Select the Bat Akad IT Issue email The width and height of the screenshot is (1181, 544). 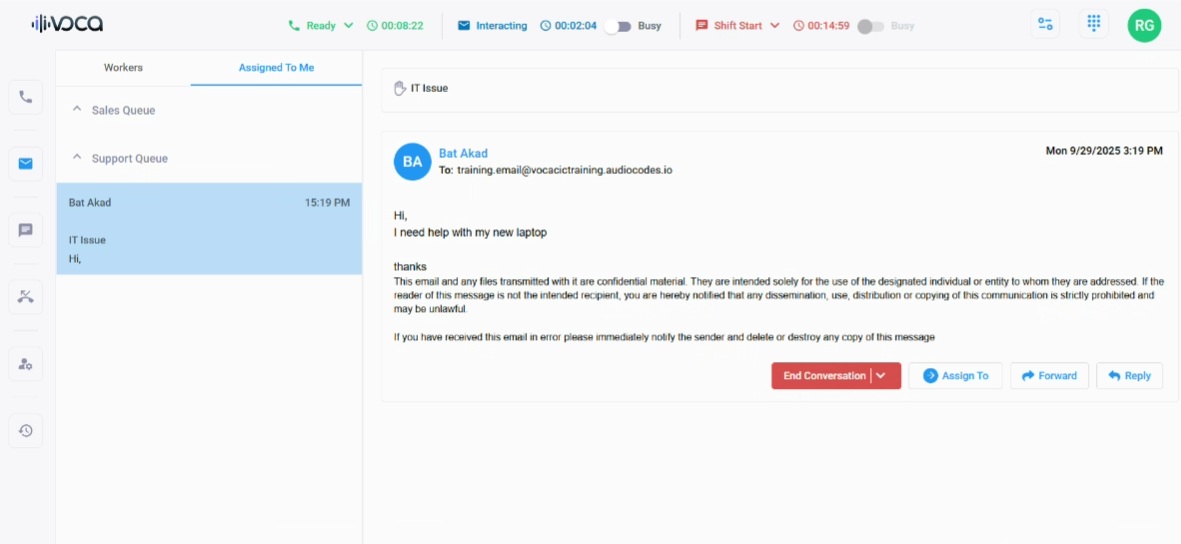(209, 229)
